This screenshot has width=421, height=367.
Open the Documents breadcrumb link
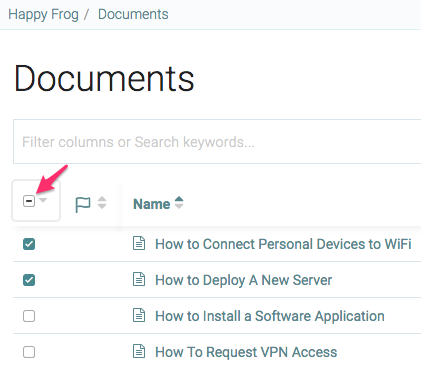[133, 14]
